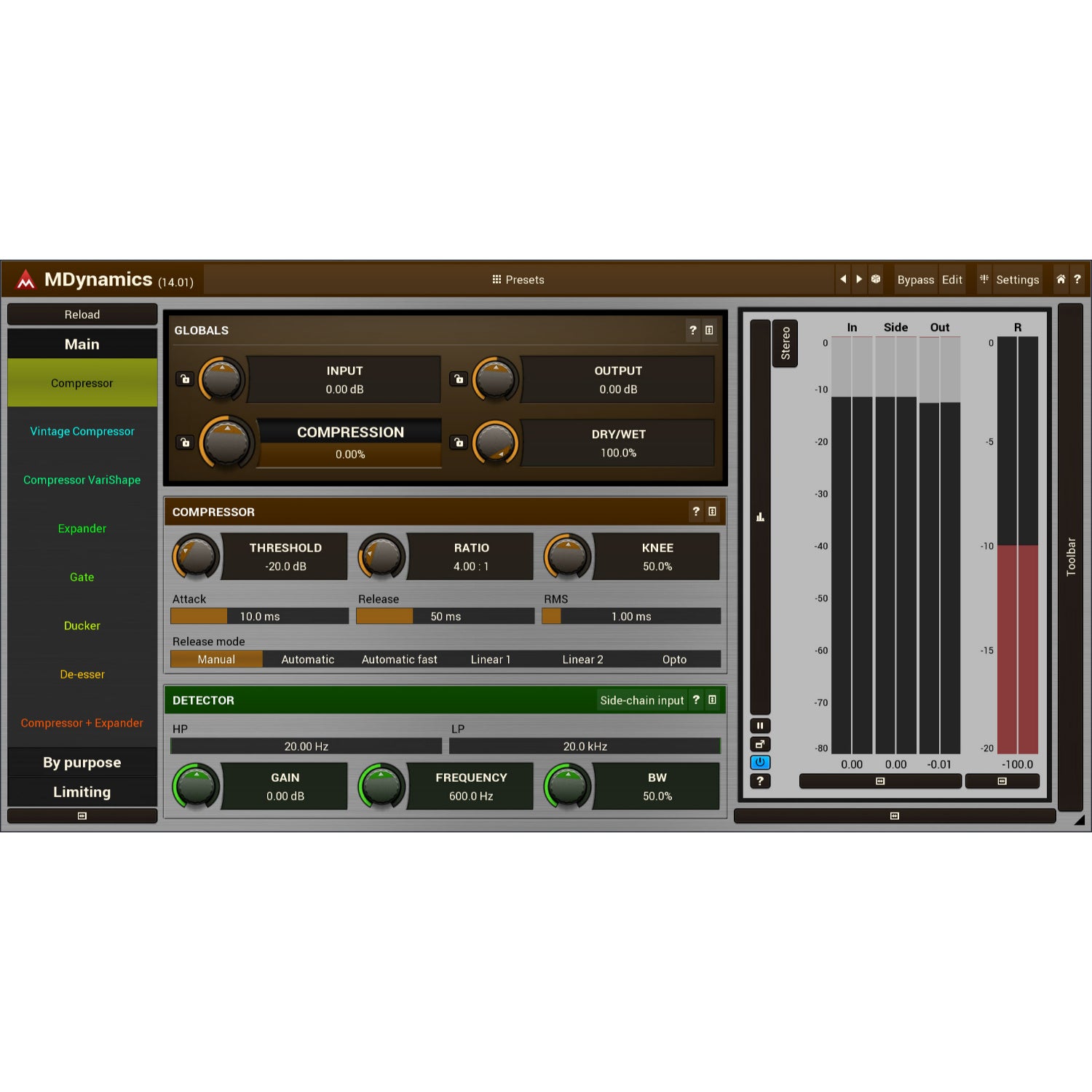Click the Compressor panel presets icon
Screen dimensions: 1092x1092
(x=712, y=512)
